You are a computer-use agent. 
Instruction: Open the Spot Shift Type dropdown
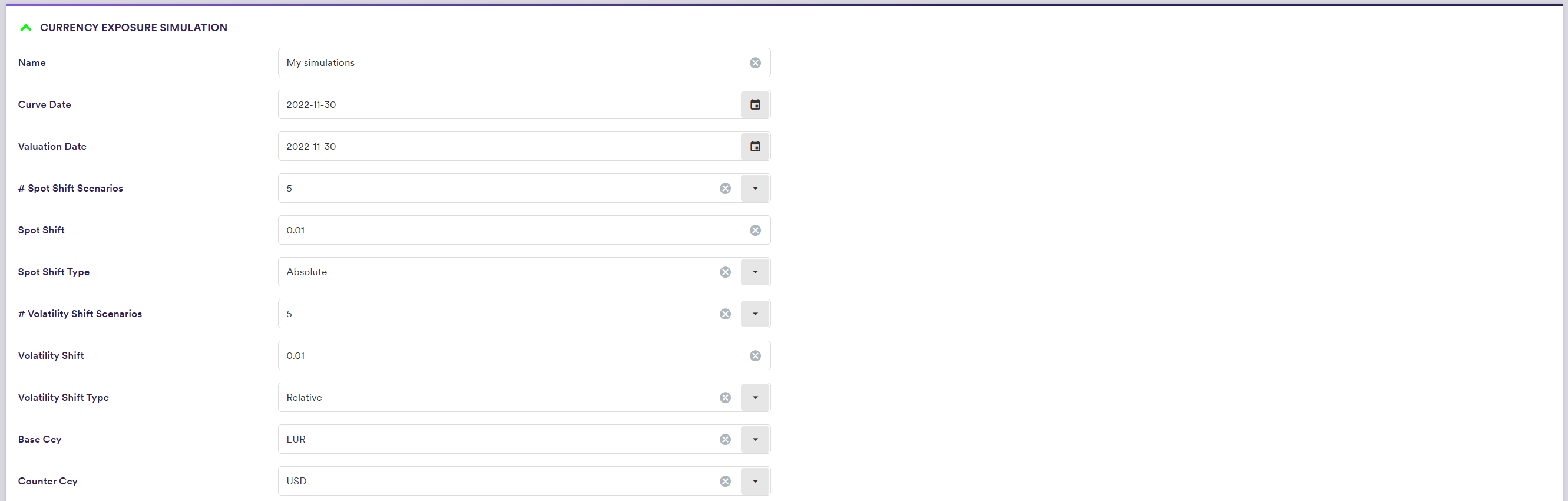[x=755, y=272]
